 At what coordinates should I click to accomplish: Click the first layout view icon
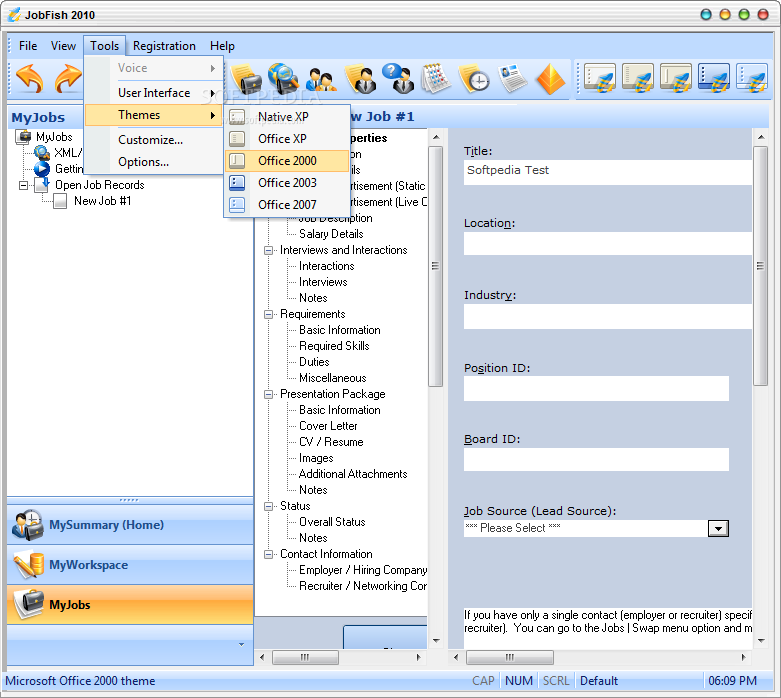(x=600, y=78)
